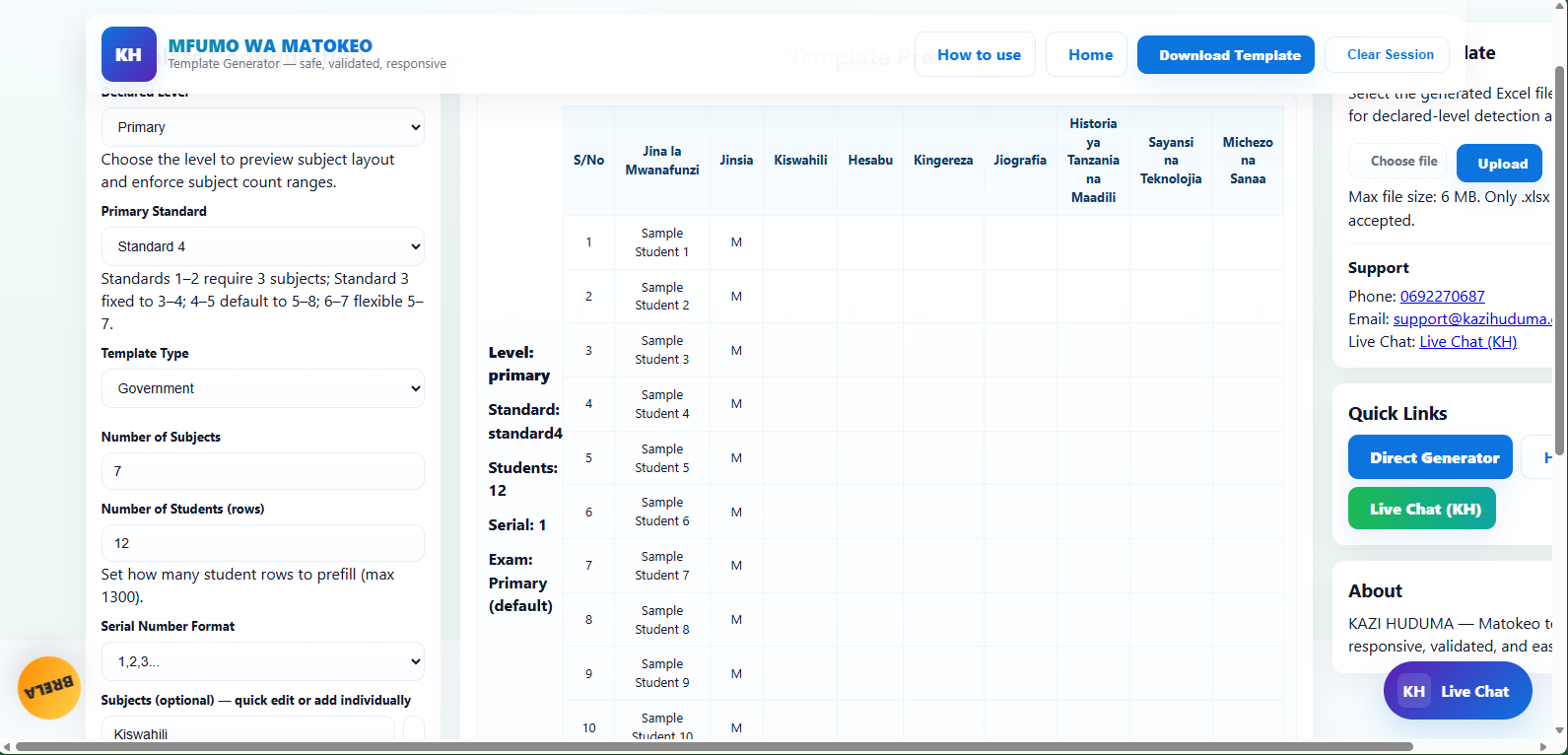Click the Kiswahili cell for Sample Student 2
Image resolution: width=1568 pixels, height=755 pixels.
coord(800,297)
